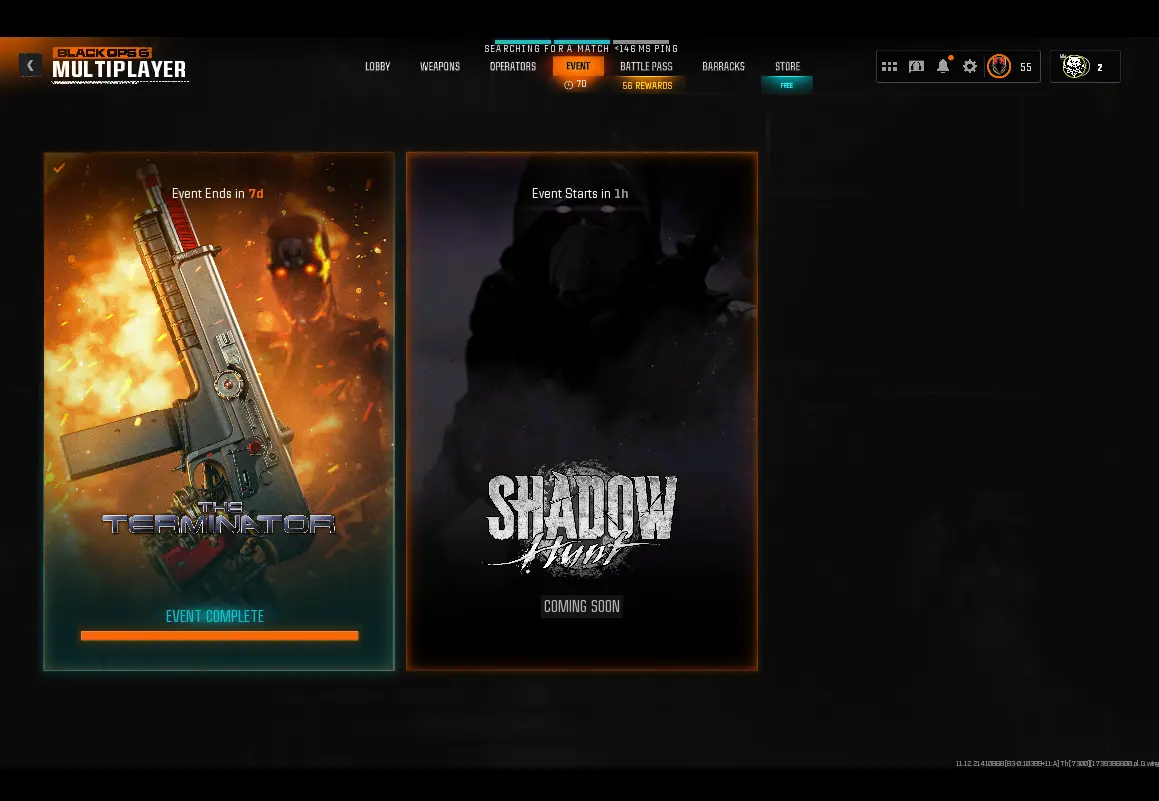
Task: Click the Event Complete progress bar
Action: point(220,635)
